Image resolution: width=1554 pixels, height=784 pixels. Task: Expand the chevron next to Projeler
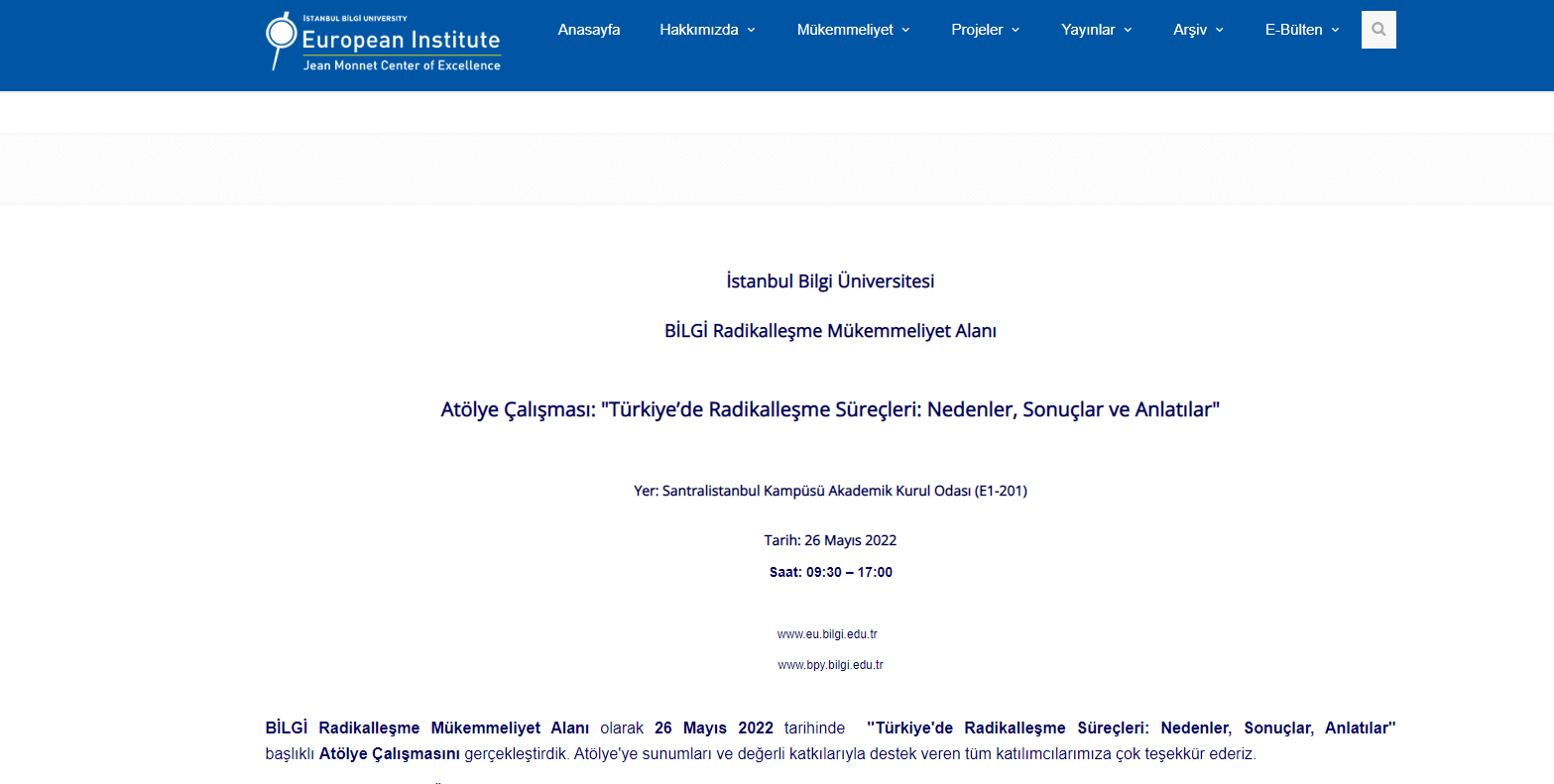click(x=1015, y=31)
